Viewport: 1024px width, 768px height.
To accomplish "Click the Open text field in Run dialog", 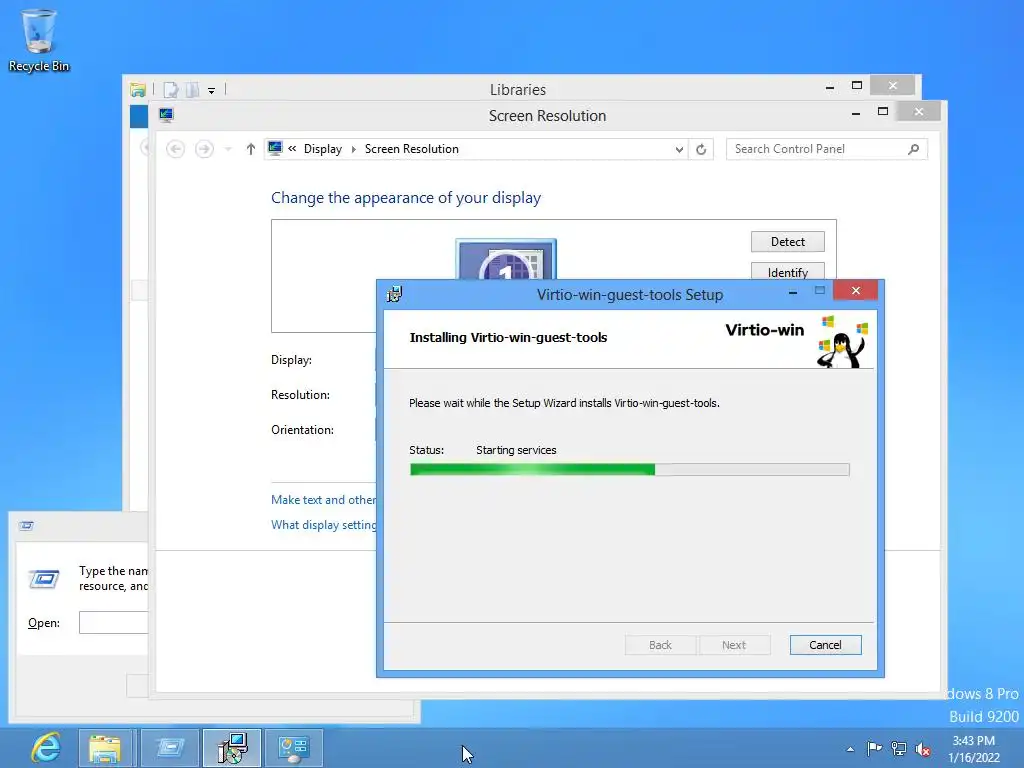I will (114, 622).
